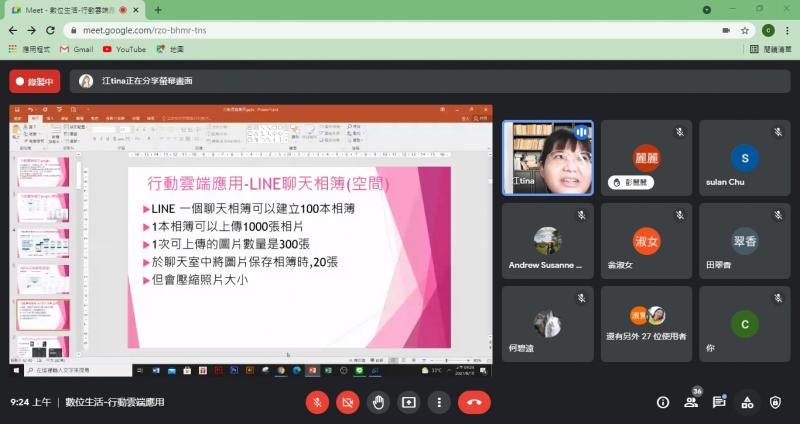Viewport: 800px width, 424px height.
Task: Open host controls shield icon
Action: 776,403
